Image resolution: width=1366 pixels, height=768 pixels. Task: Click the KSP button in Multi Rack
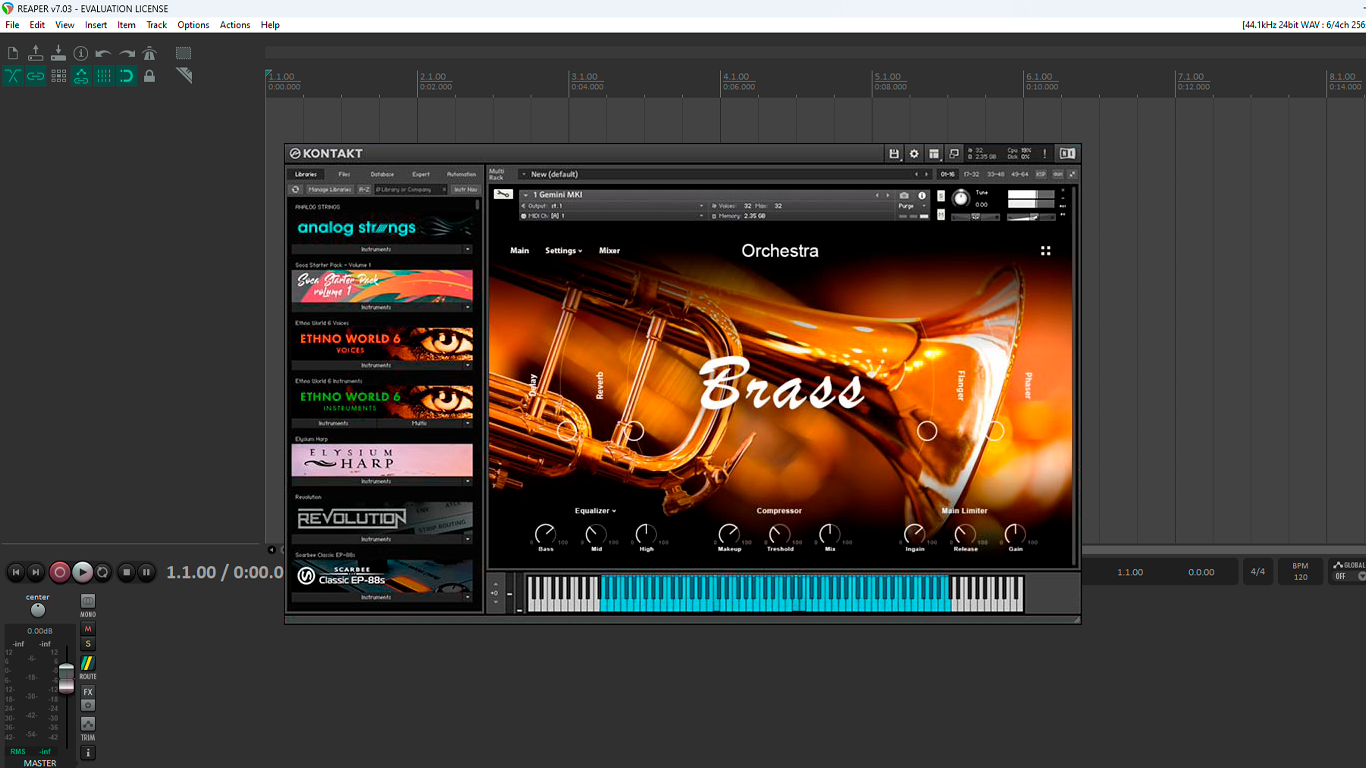click(1040, 174)
